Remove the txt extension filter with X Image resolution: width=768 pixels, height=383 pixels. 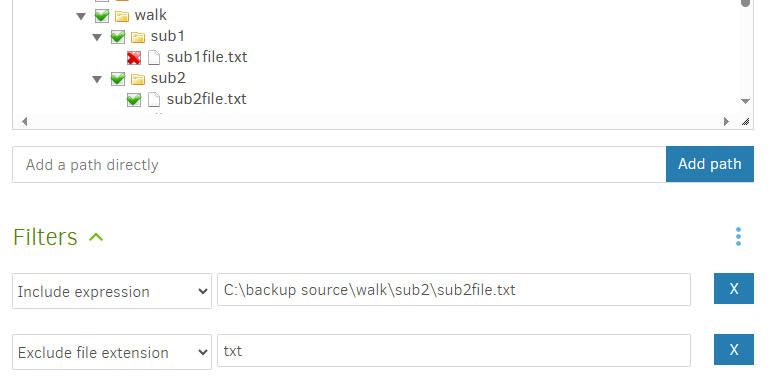(x=734, y=349)
